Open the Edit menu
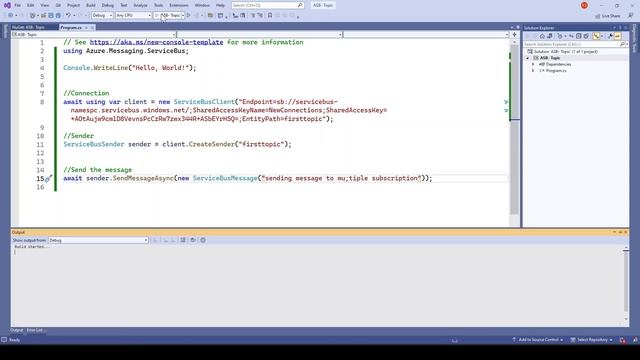Viewport: 640px width, 360px height. tap(31, 5)
